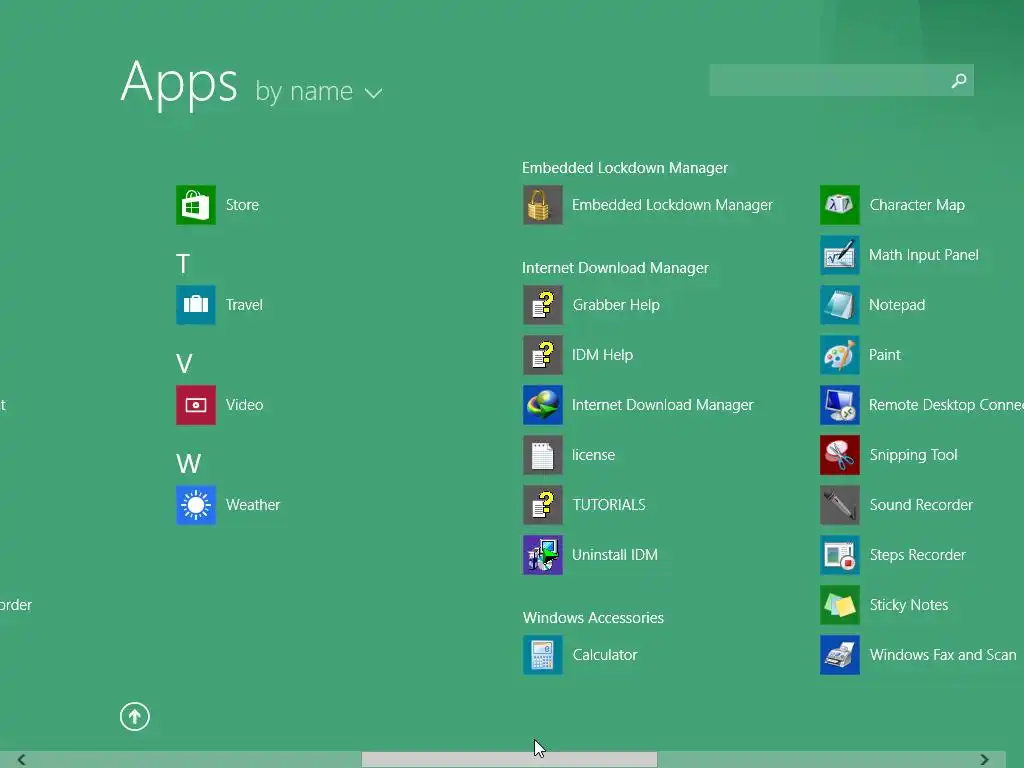Launch the Calculator icon
Screen dimensions: 1024x768
coord(543,655)
